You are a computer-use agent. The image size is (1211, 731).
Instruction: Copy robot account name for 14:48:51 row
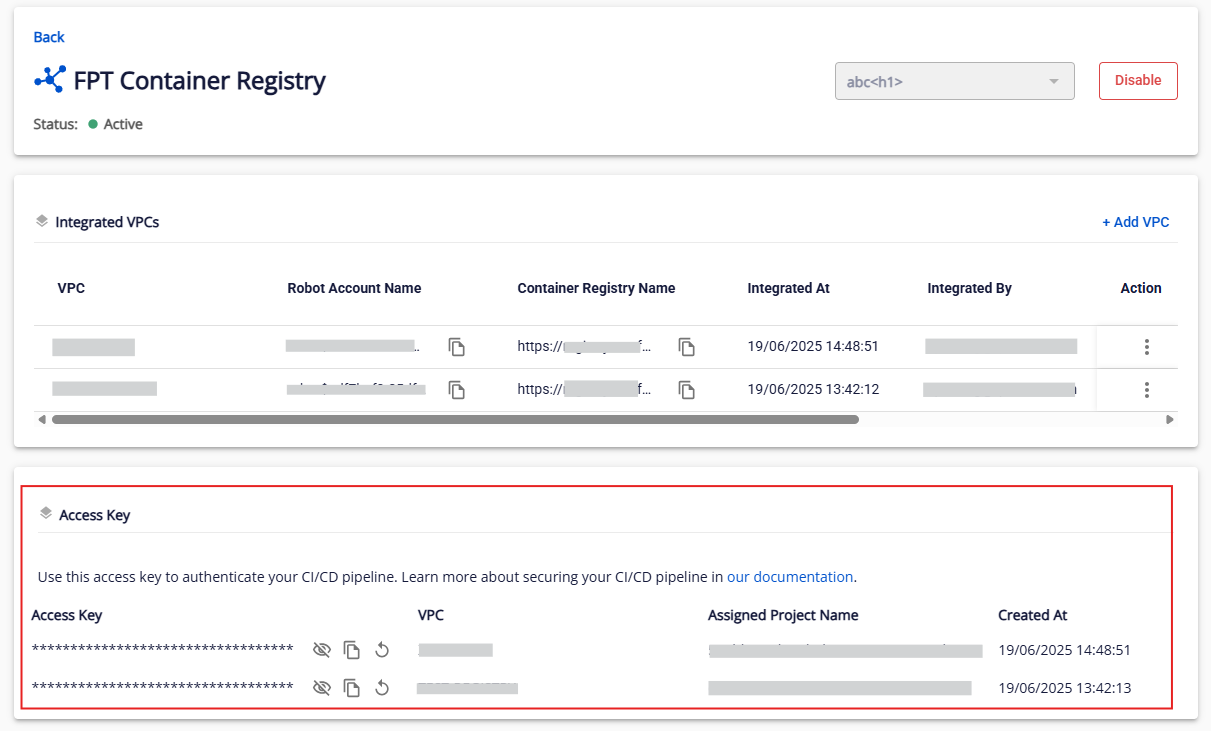457,347
